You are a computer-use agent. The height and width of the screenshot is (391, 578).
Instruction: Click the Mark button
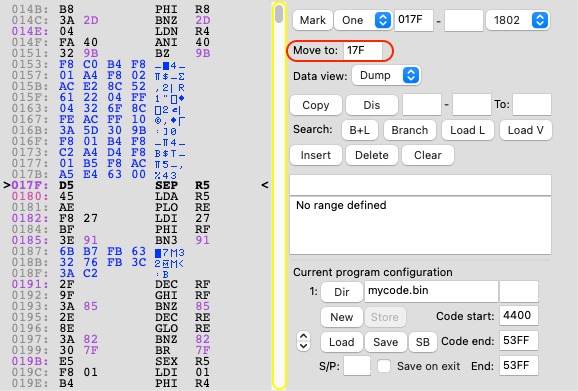(x=313, y=20)
